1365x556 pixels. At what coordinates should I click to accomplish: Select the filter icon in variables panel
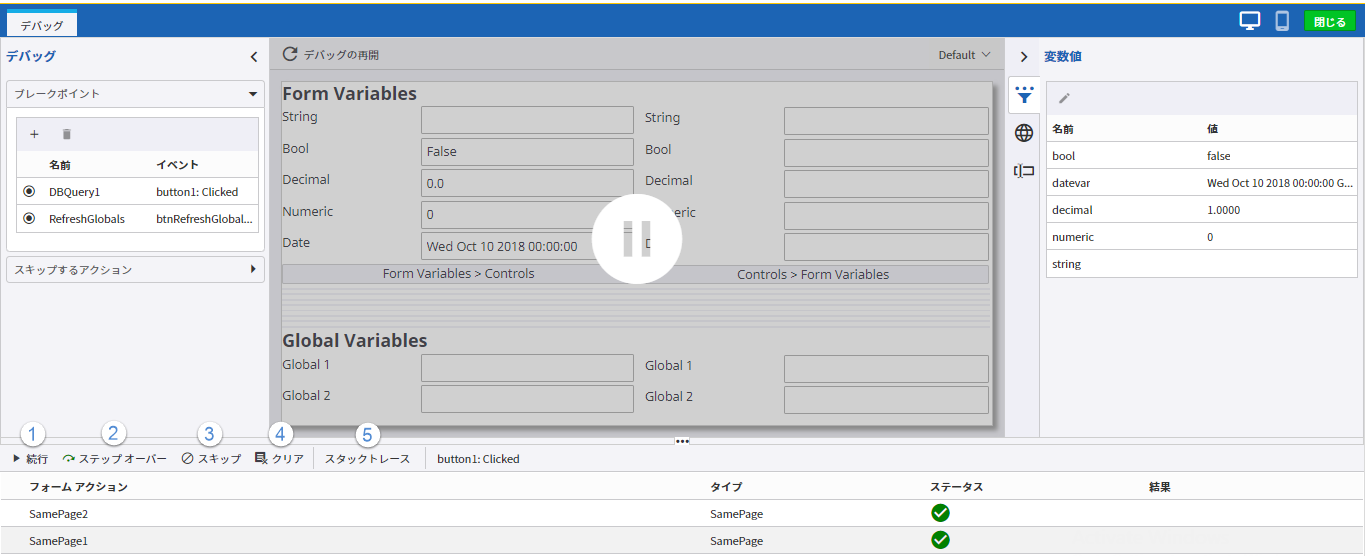tap(1024, 95)
